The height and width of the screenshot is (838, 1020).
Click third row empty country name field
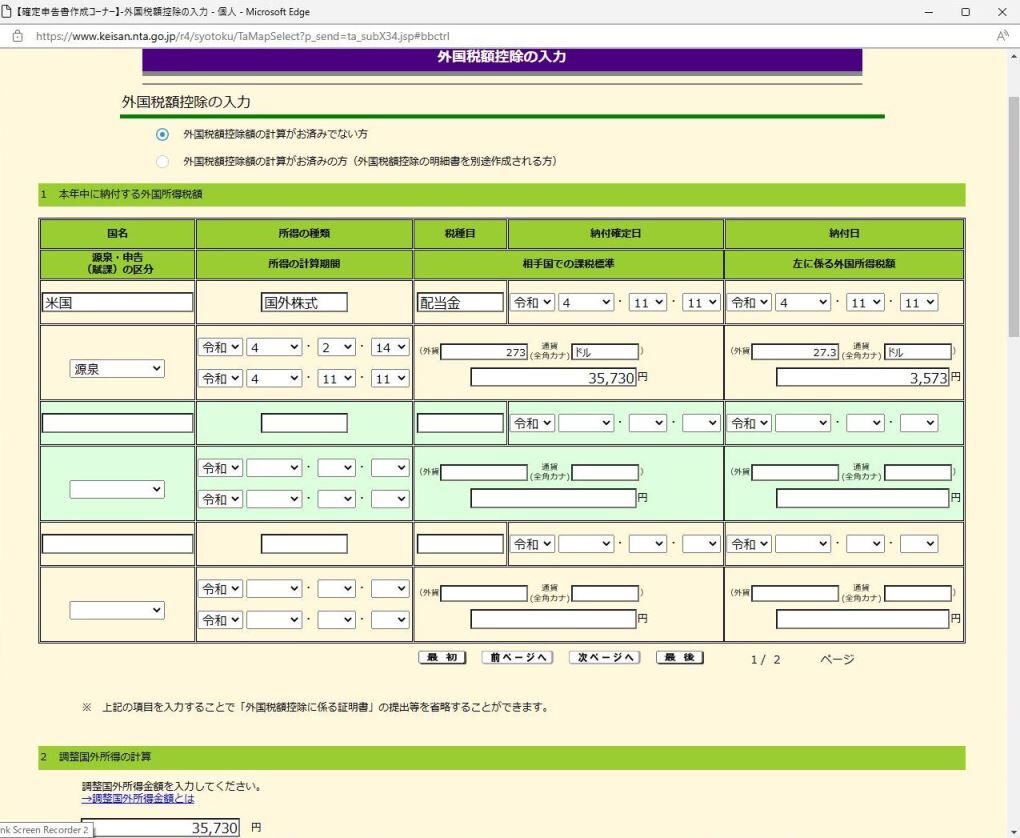click(118, 544)
